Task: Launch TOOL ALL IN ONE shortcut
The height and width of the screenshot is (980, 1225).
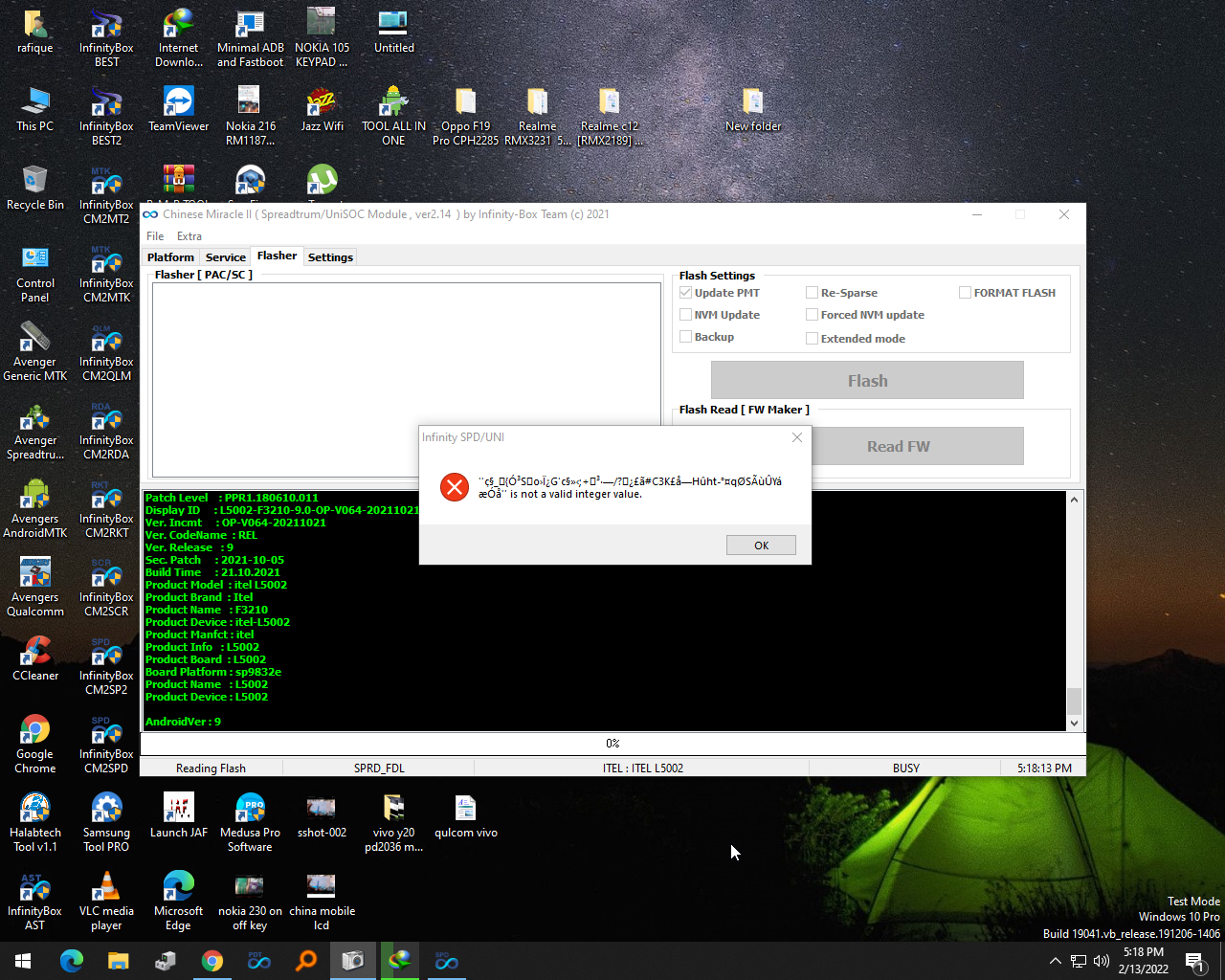Action: pyautogui.click(x=393, y=116)
